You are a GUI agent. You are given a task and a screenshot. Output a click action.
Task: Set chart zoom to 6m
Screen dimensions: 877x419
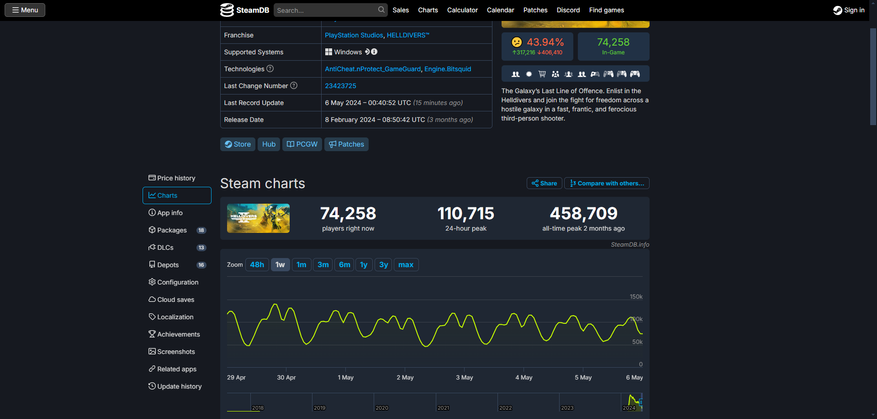click(344, 265)
